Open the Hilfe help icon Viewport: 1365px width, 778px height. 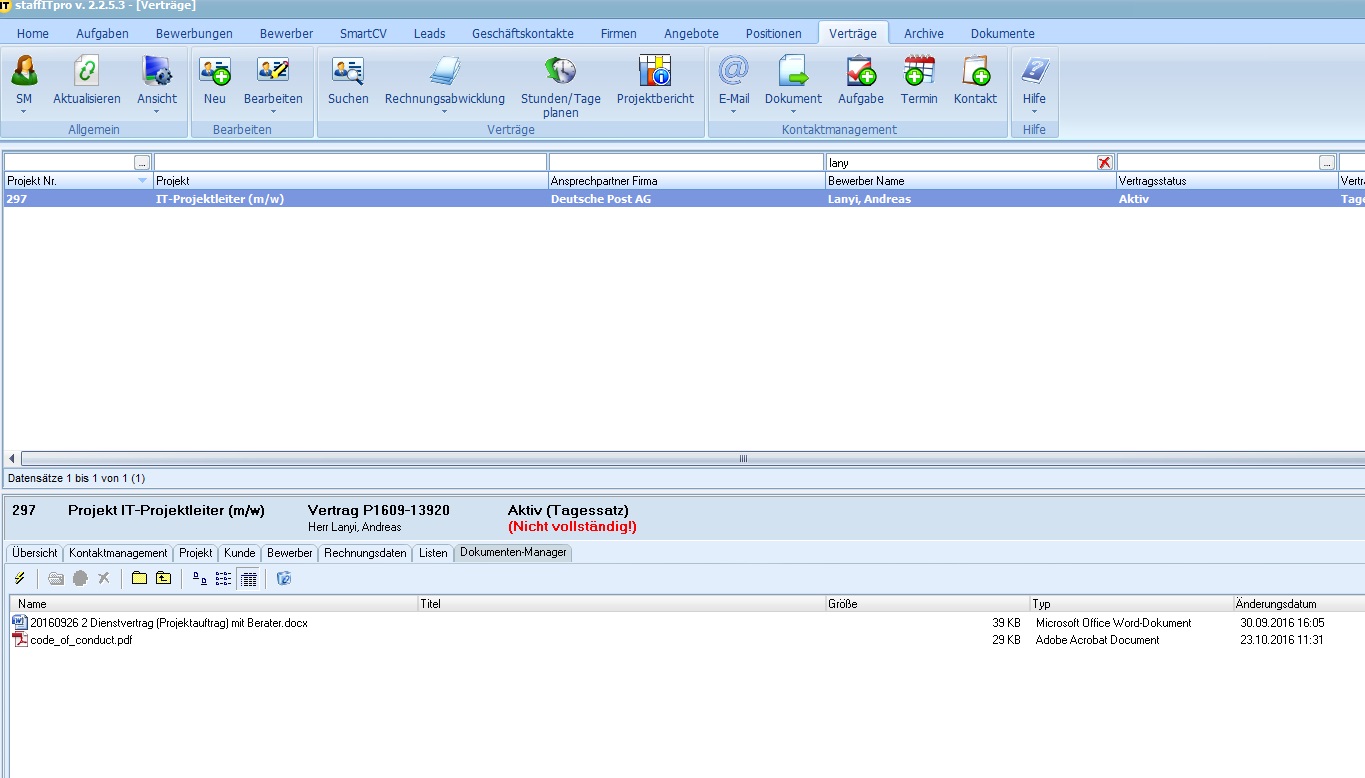tap(1034, 70)
